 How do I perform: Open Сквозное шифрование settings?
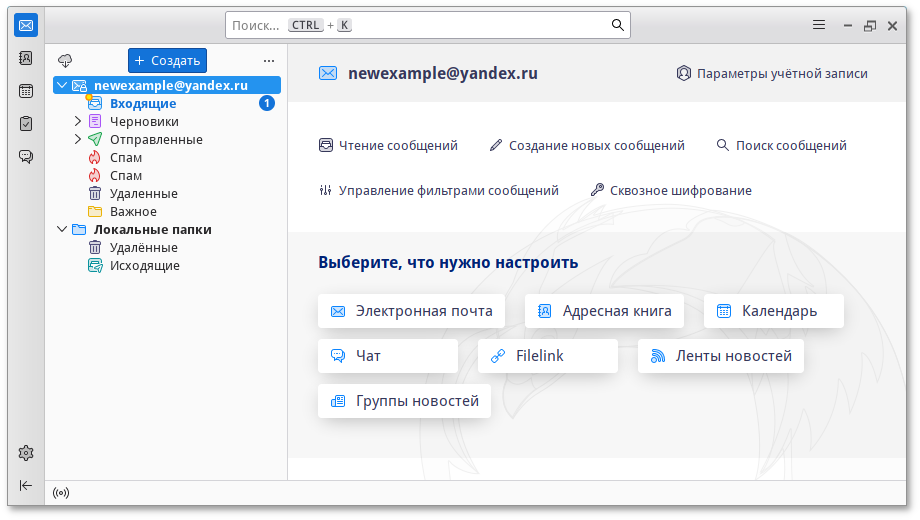coord(671,190)
